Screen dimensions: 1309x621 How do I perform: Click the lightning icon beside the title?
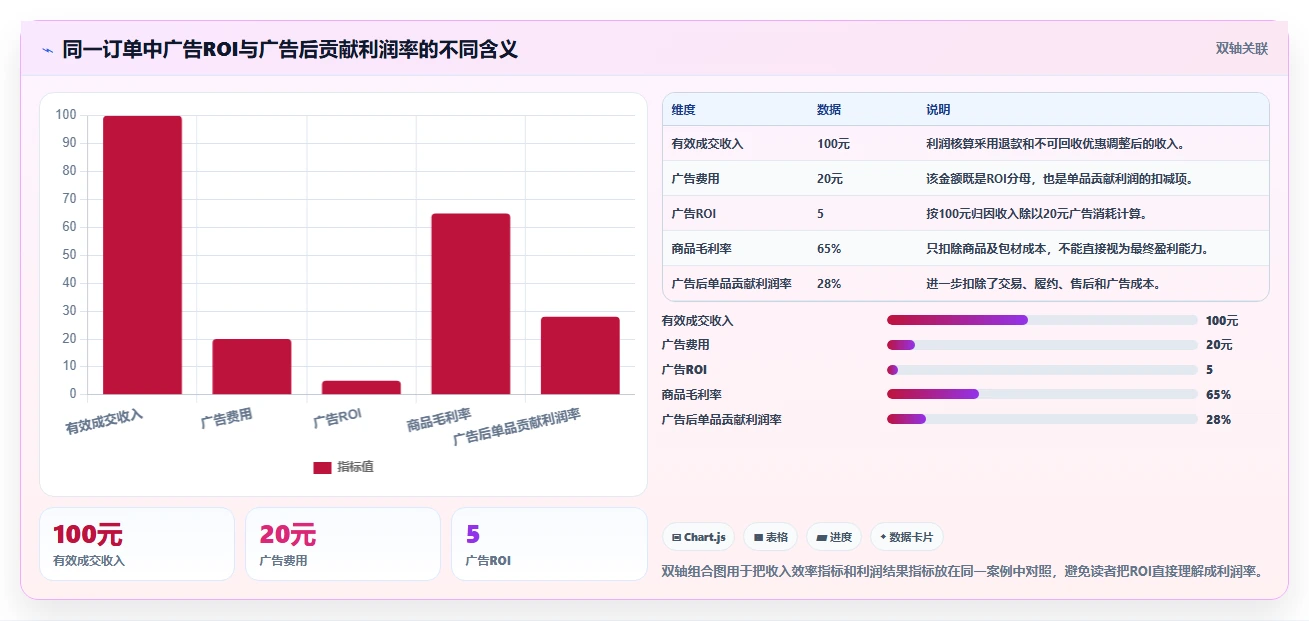click(x=47, y=50)
